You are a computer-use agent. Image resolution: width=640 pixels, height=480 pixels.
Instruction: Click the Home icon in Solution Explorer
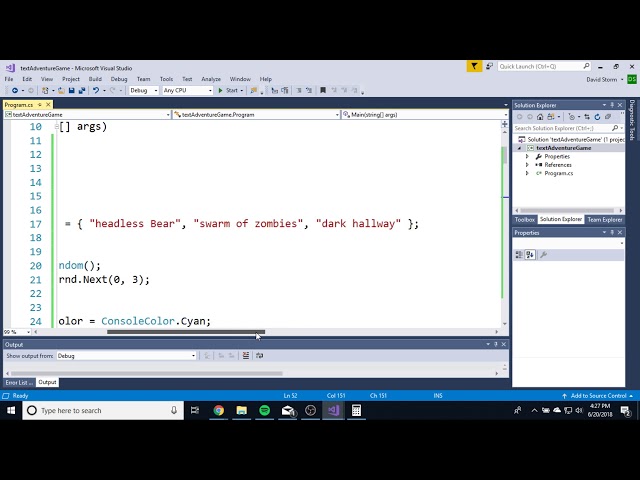coord(540,117)
